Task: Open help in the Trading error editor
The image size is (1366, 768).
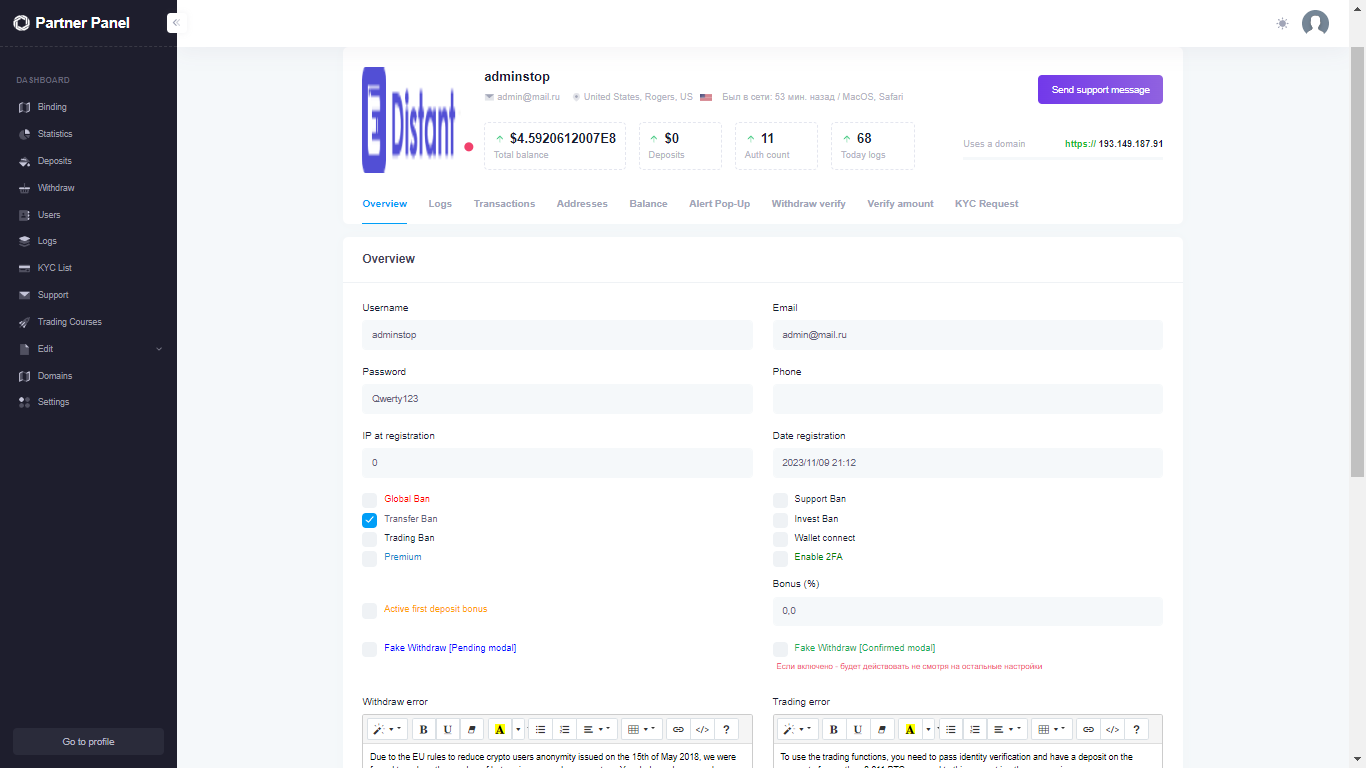Action: 1136,729
